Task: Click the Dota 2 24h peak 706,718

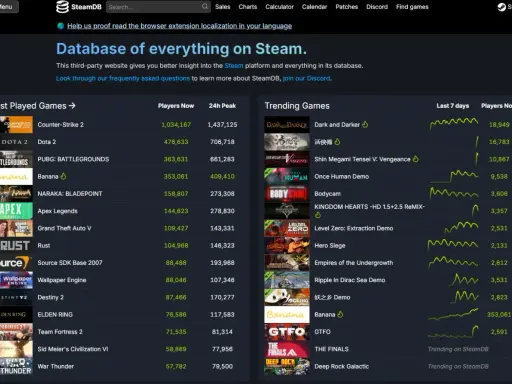Action: point(222,142)
